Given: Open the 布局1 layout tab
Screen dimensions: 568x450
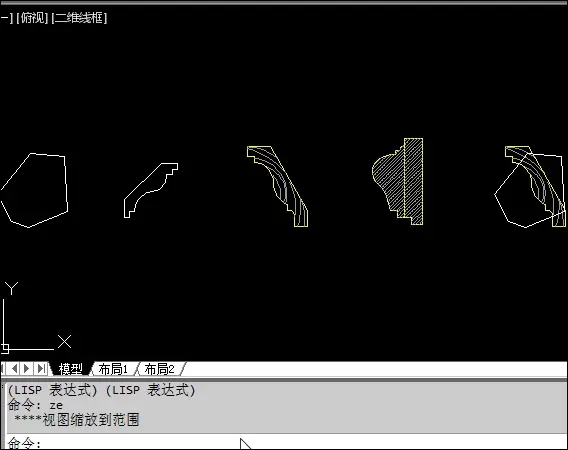Looking at the screenshot, I should (x=113, y=369).
